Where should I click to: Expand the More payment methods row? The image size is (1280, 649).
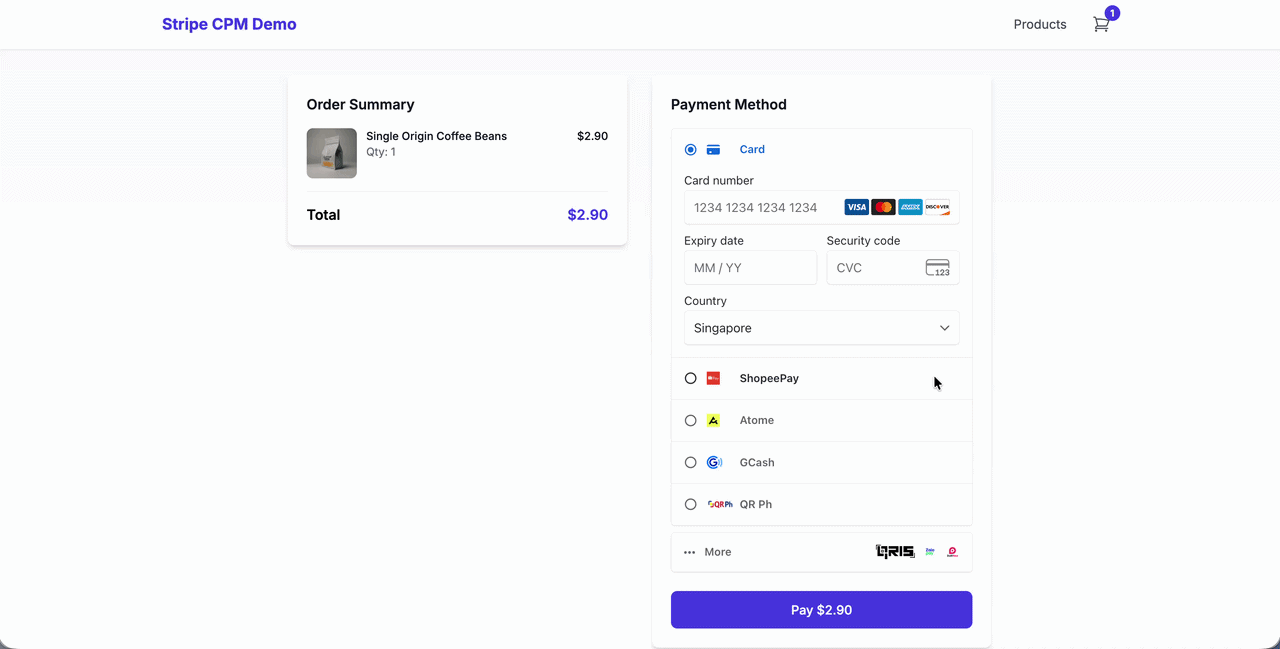[717, 551]
